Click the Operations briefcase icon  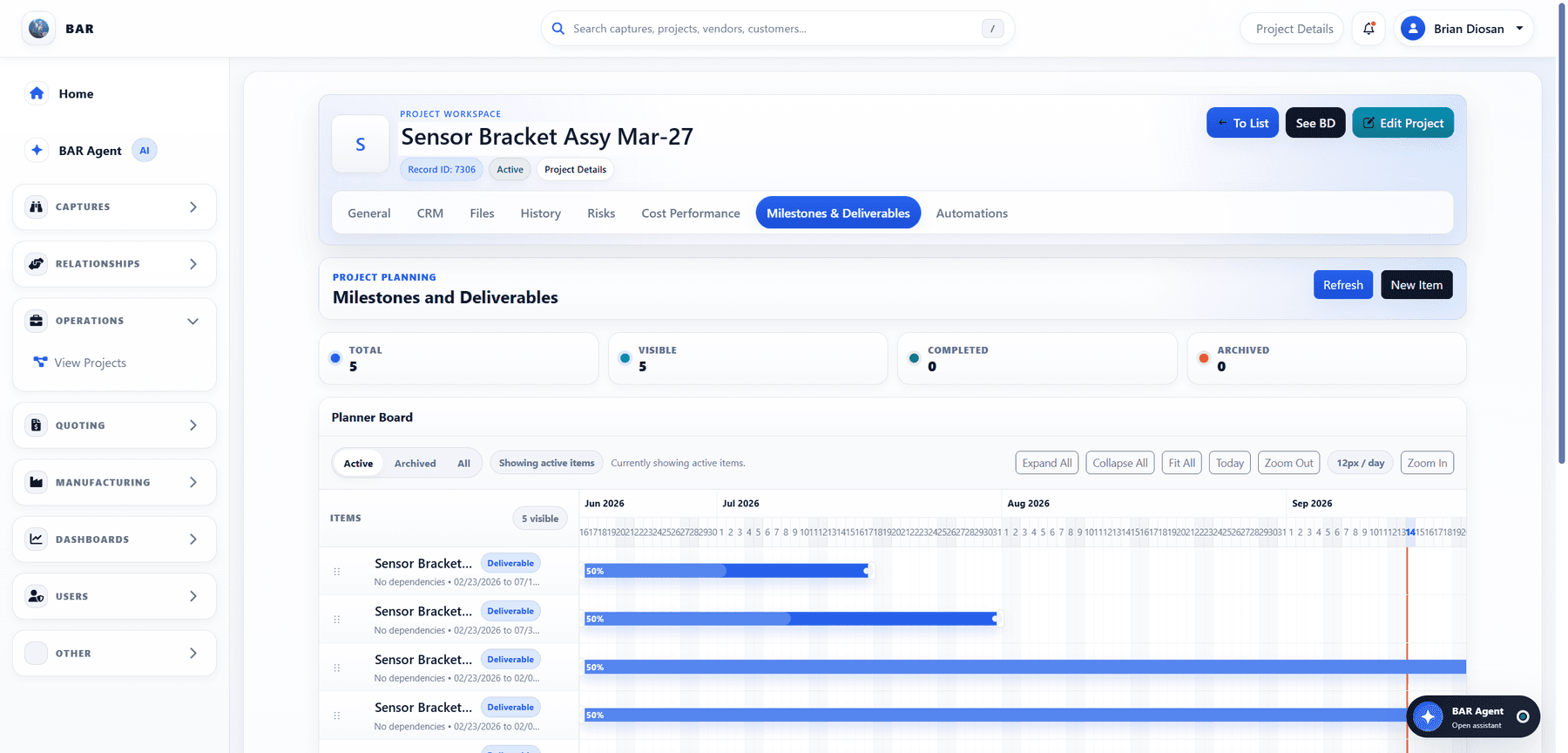coord(36,321)
